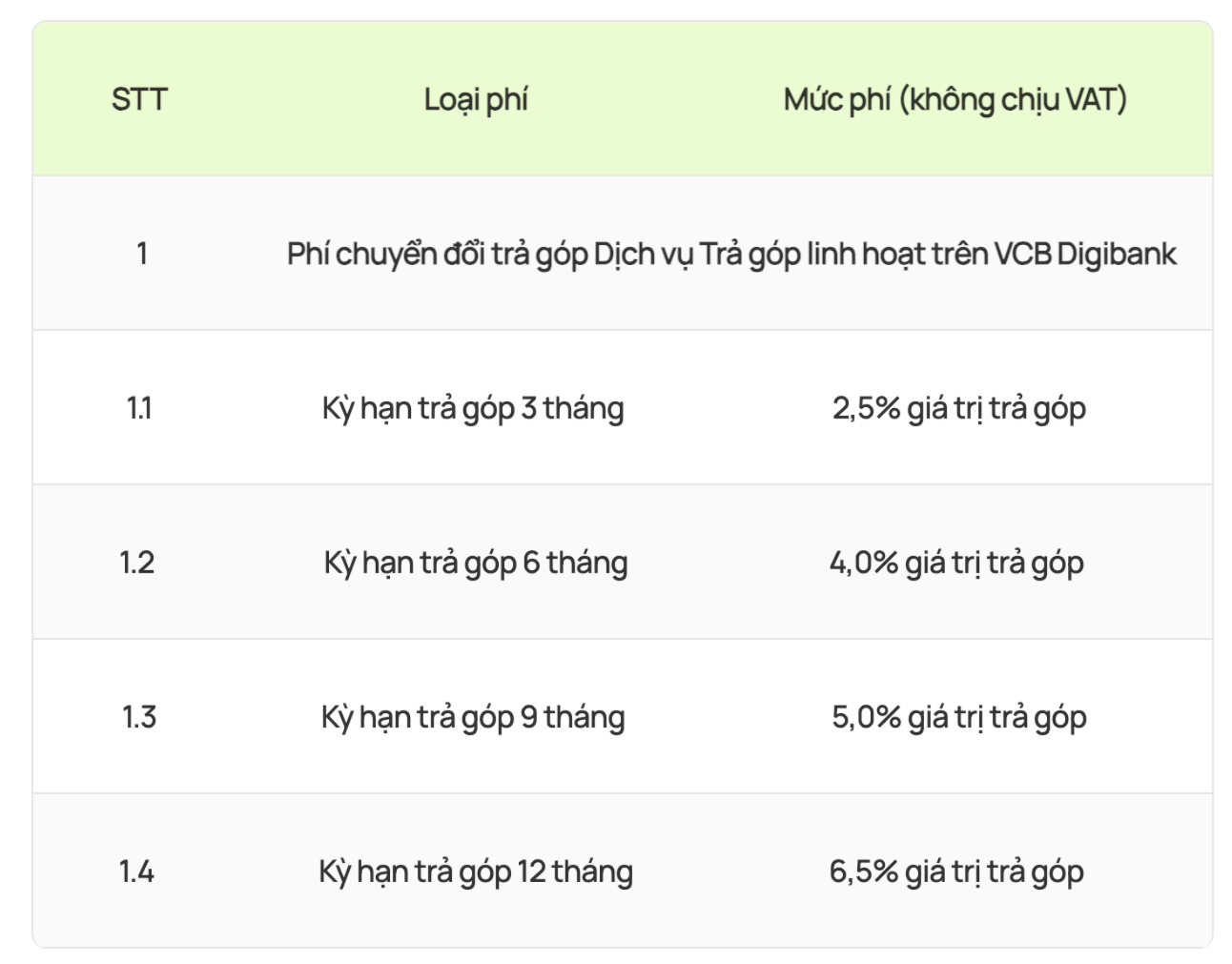
Task: Select the '6,5% giá trị trả góp' fee
Action: tap(955, 872)
